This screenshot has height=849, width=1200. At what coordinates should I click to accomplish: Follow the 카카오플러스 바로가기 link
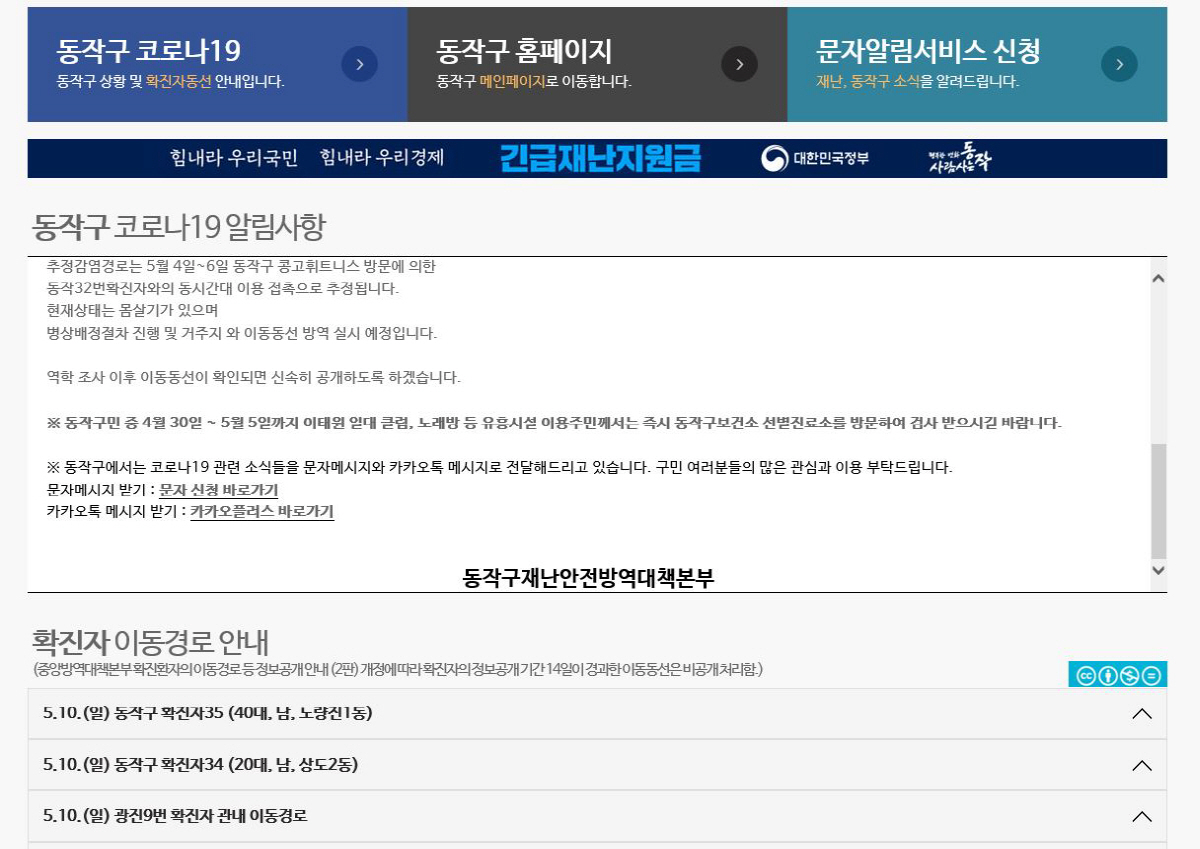coord(262,512)
